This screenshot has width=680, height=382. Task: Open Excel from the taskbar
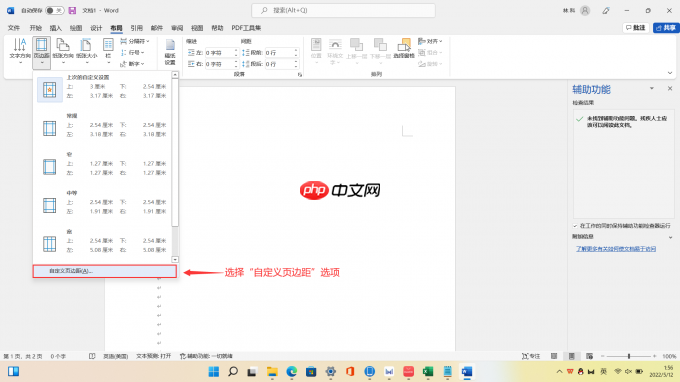point(428,372)
